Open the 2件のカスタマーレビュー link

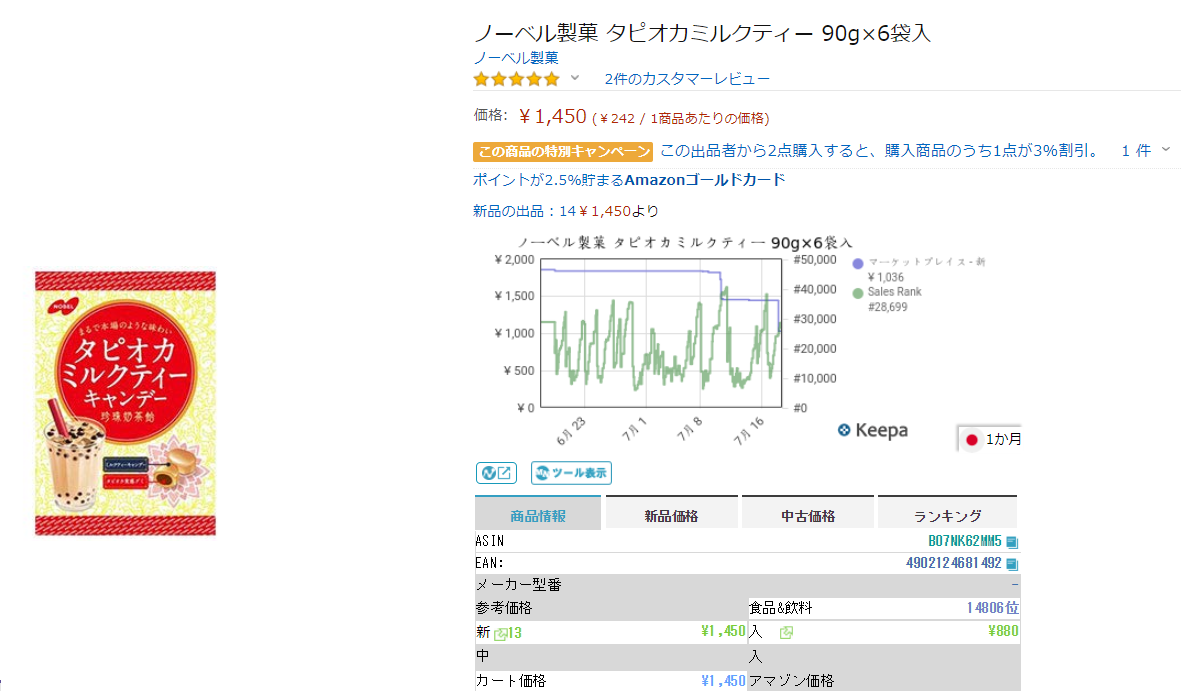(687, 79)
